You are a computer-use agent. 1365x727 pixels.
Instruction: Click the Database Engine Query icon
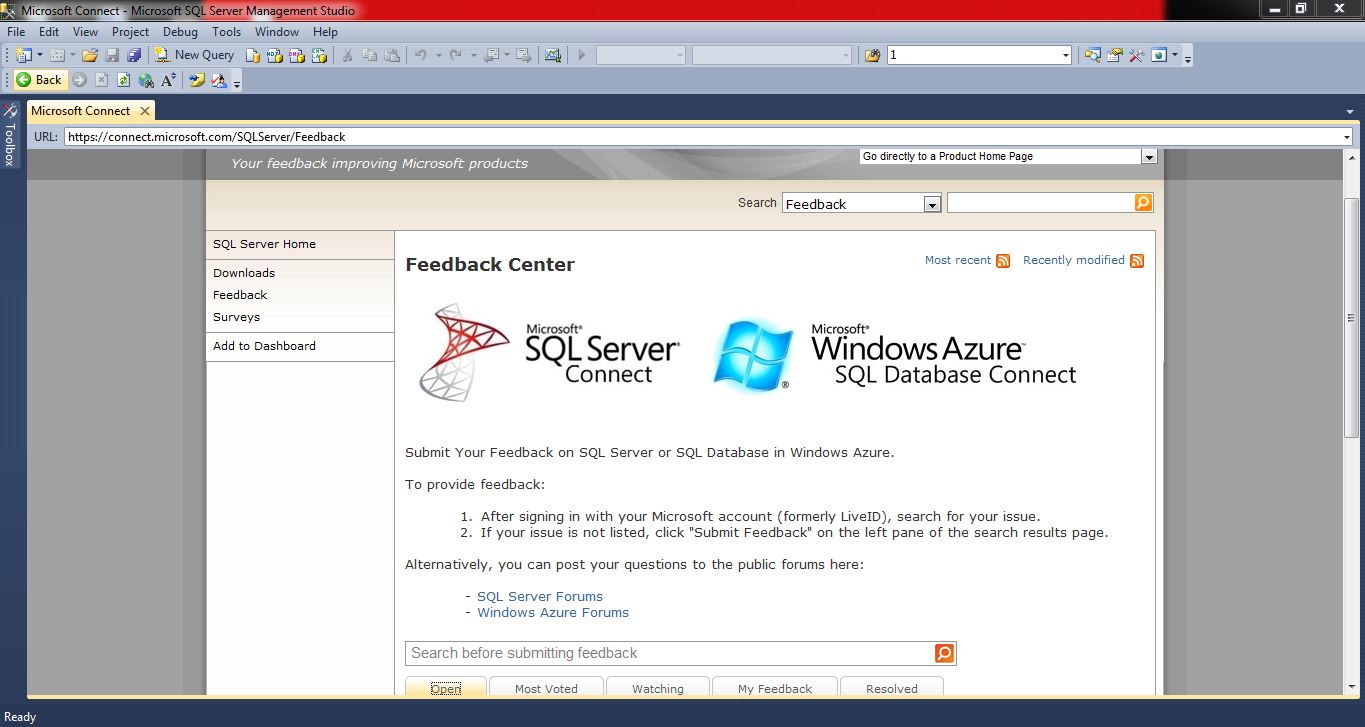[x=253, y=55]
